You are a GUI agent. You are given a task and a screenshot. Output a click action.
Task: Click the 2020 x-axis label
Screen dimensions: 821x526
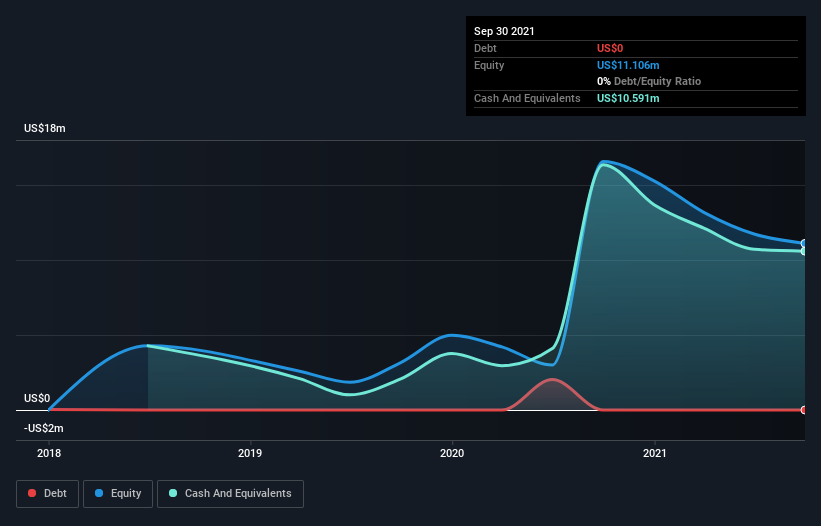(452, 453)
